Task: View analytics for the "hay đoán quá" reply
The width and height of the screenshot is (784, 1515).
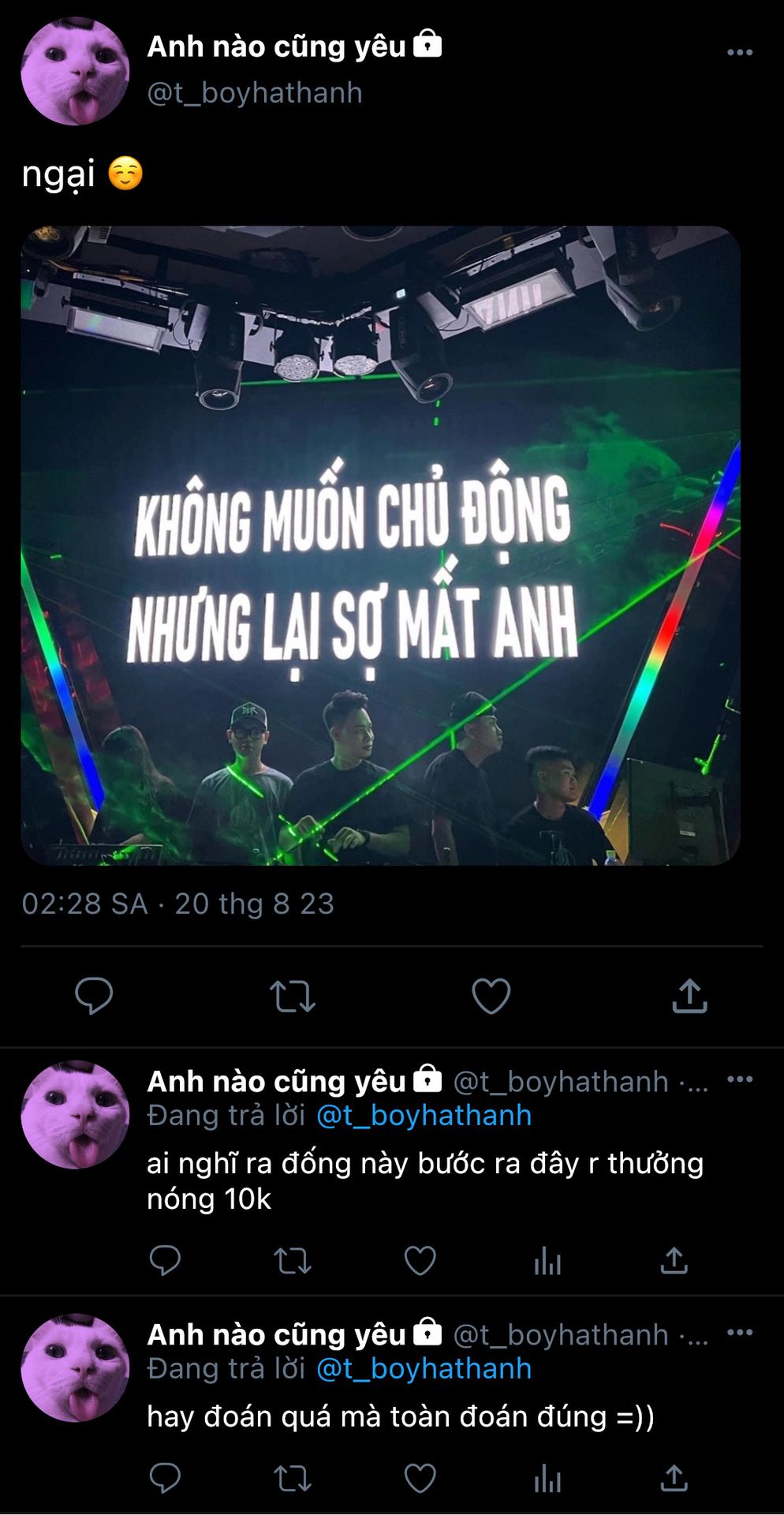Action: click(547, 1479)
